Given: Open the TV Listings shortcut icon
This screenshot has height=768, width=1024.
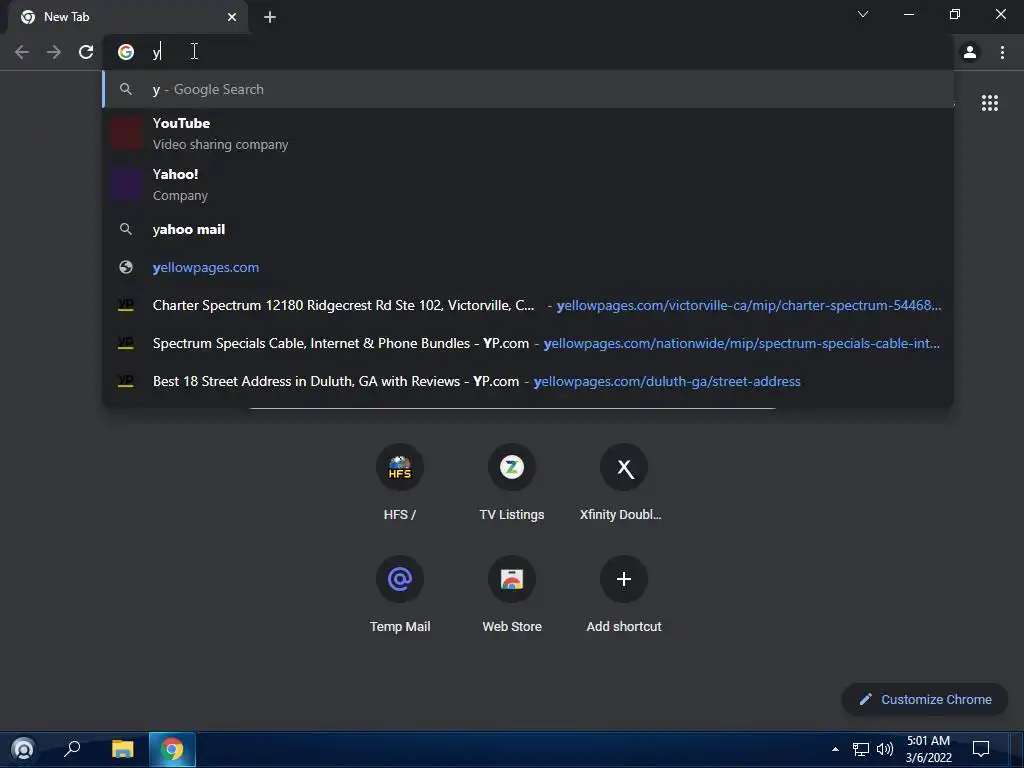Looking at the screenshot, I should tap(512, 467).
